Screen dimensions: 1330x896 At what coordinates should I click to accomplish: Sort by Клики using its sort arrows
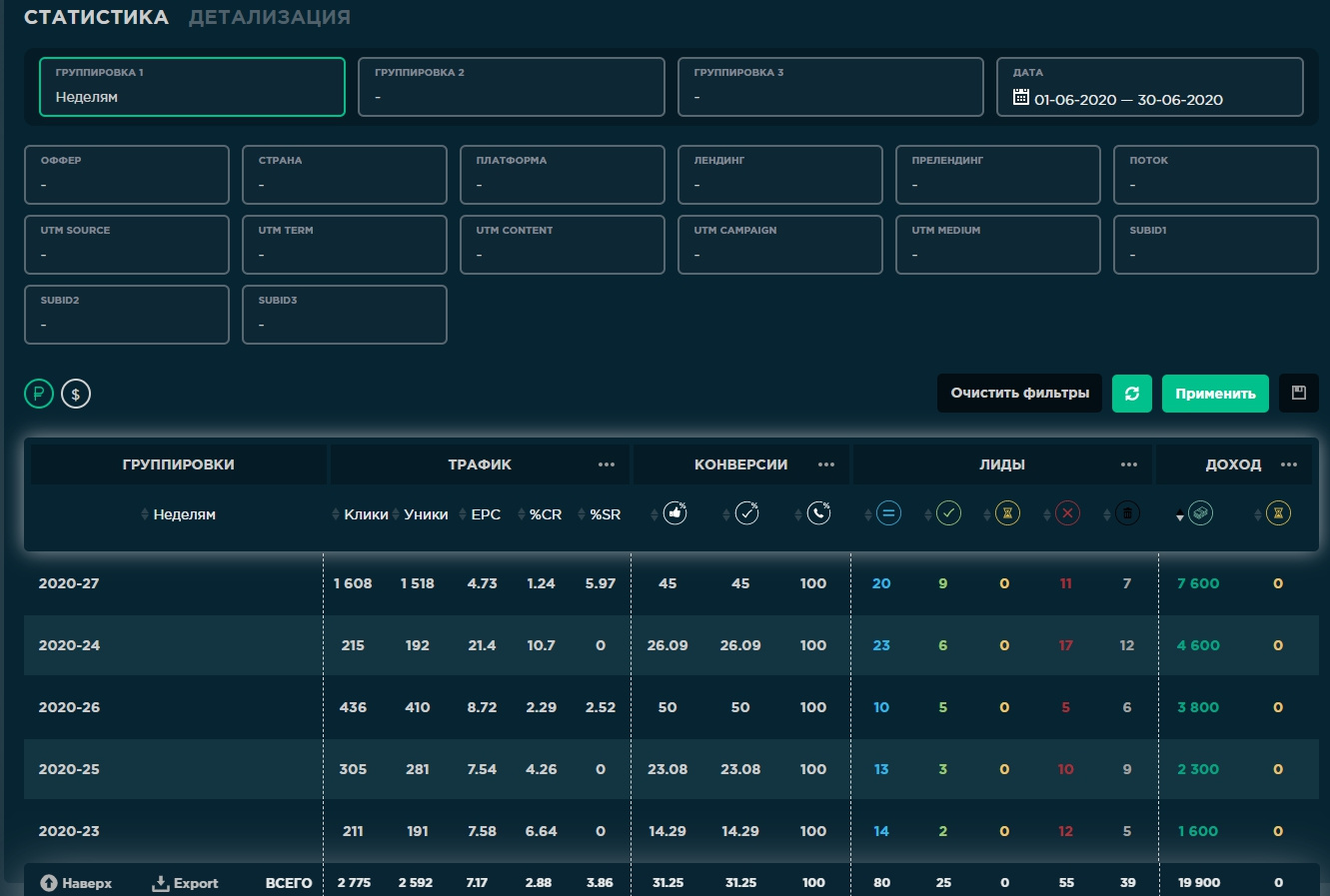(336, 514)
